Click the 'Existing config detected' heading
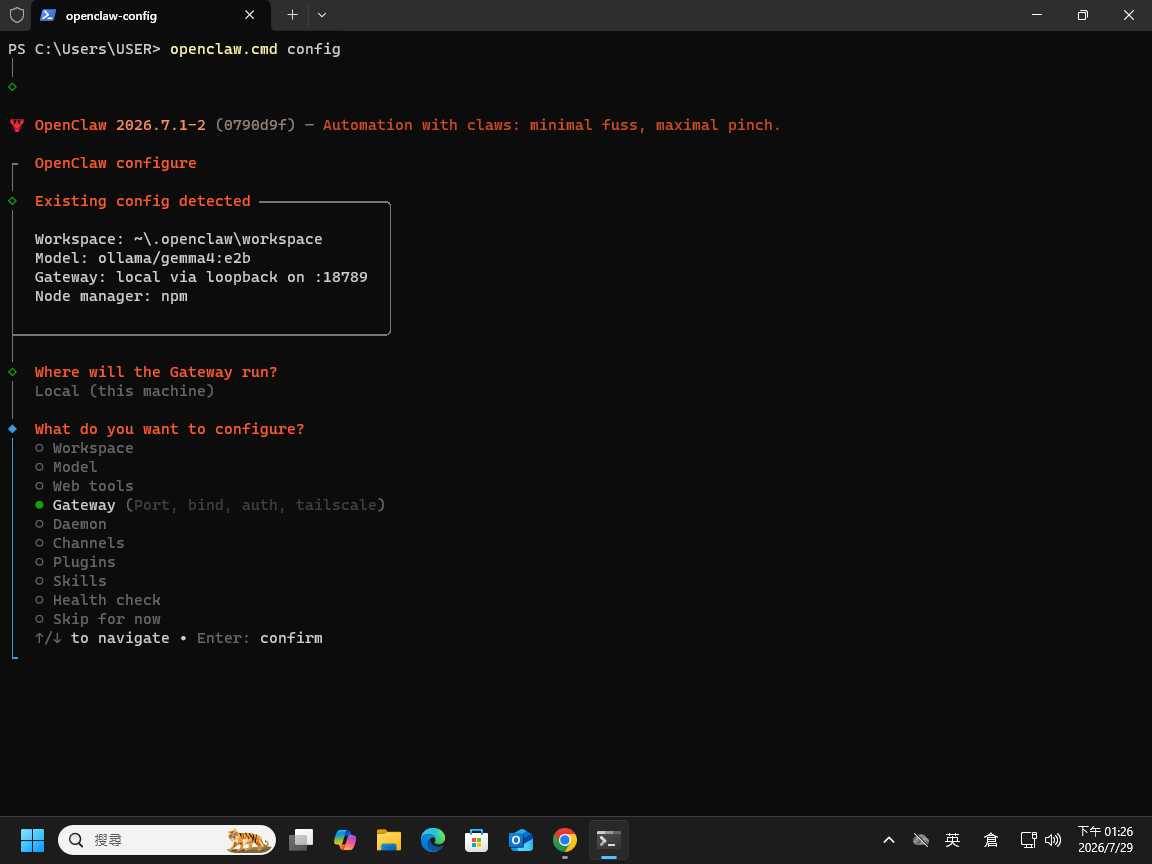Screen dimensions: 1152x864 (143, 201)
